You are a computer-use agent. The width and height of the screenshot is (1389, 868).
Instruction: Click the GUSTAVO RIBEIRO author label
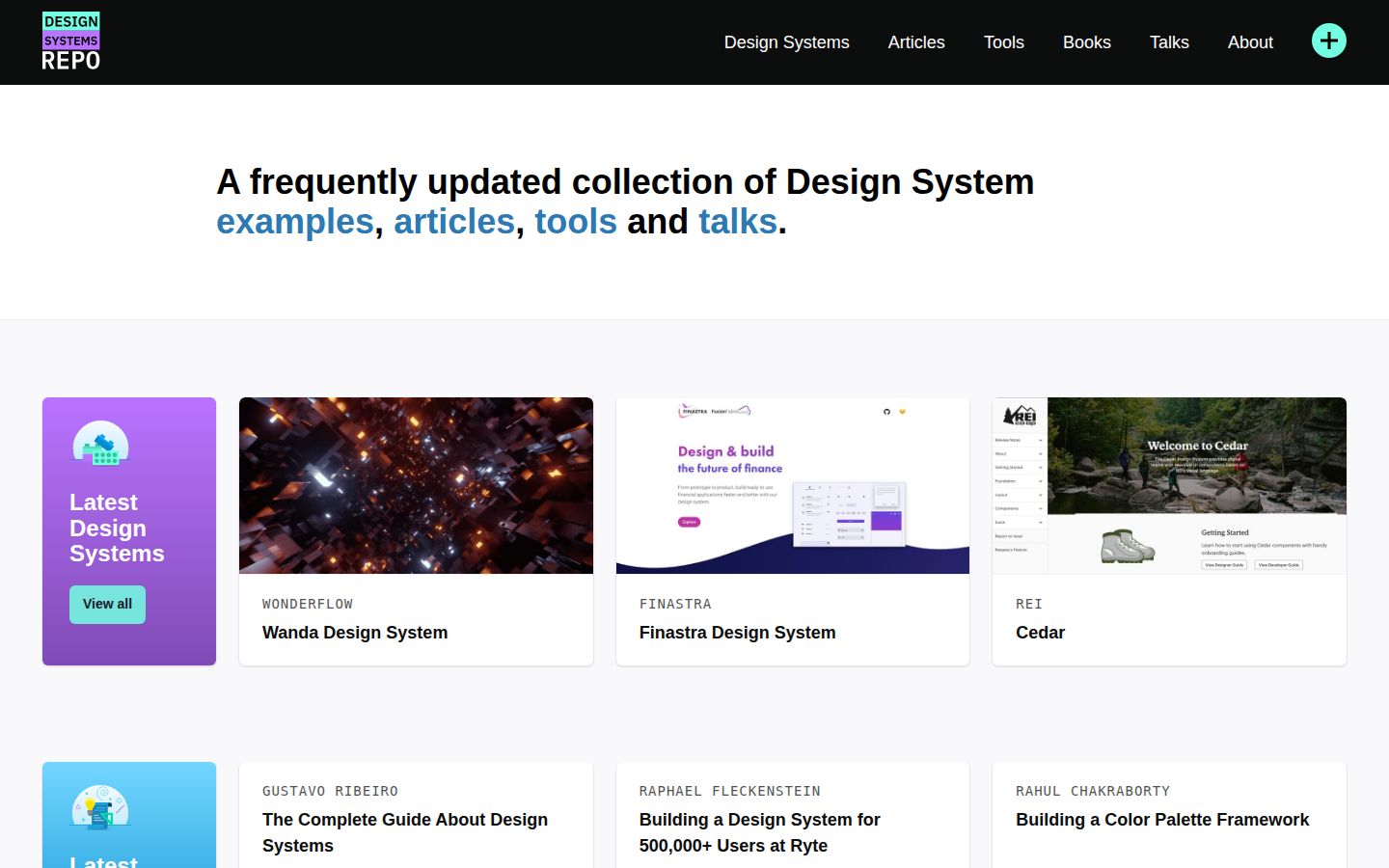pyautogui.click(x=330, y=791)
